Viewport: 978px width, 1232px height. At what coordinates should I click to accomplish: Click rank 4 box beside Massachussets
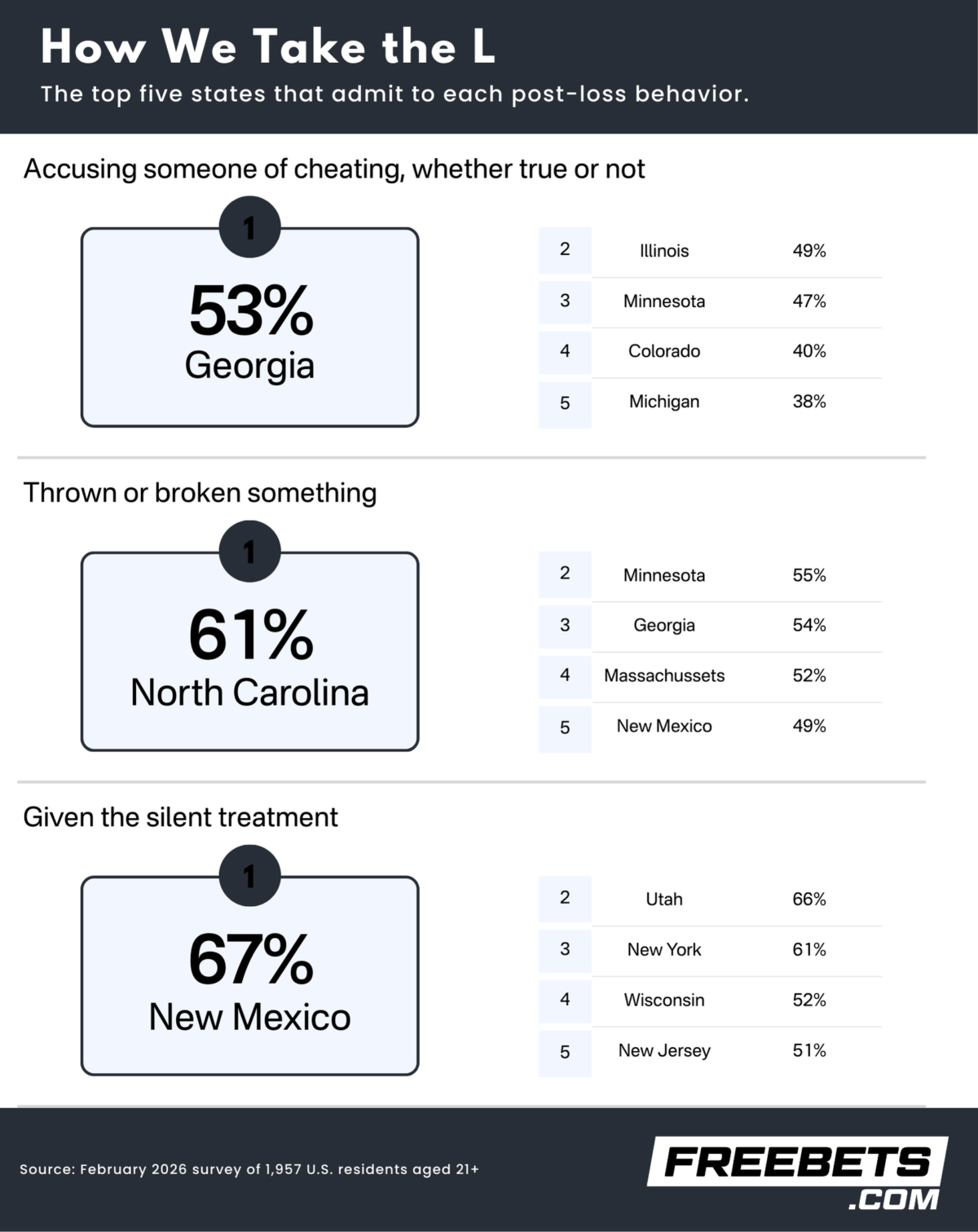pos(565,675)
